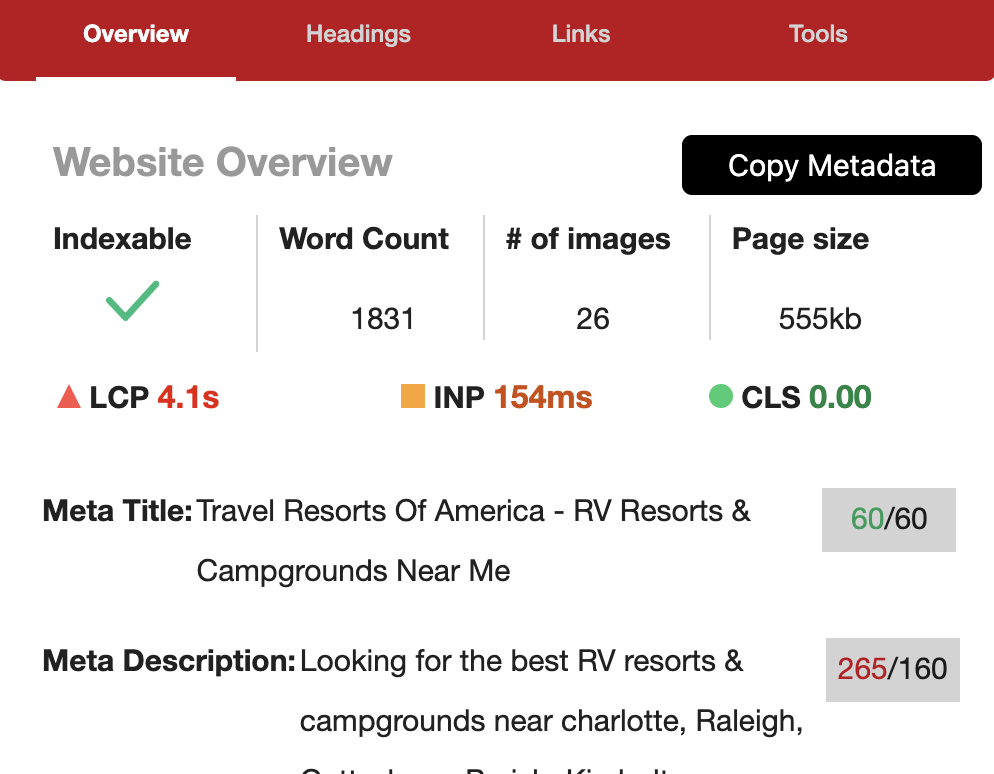Click the # of images label
994x774 pixels.
[588, 240]
